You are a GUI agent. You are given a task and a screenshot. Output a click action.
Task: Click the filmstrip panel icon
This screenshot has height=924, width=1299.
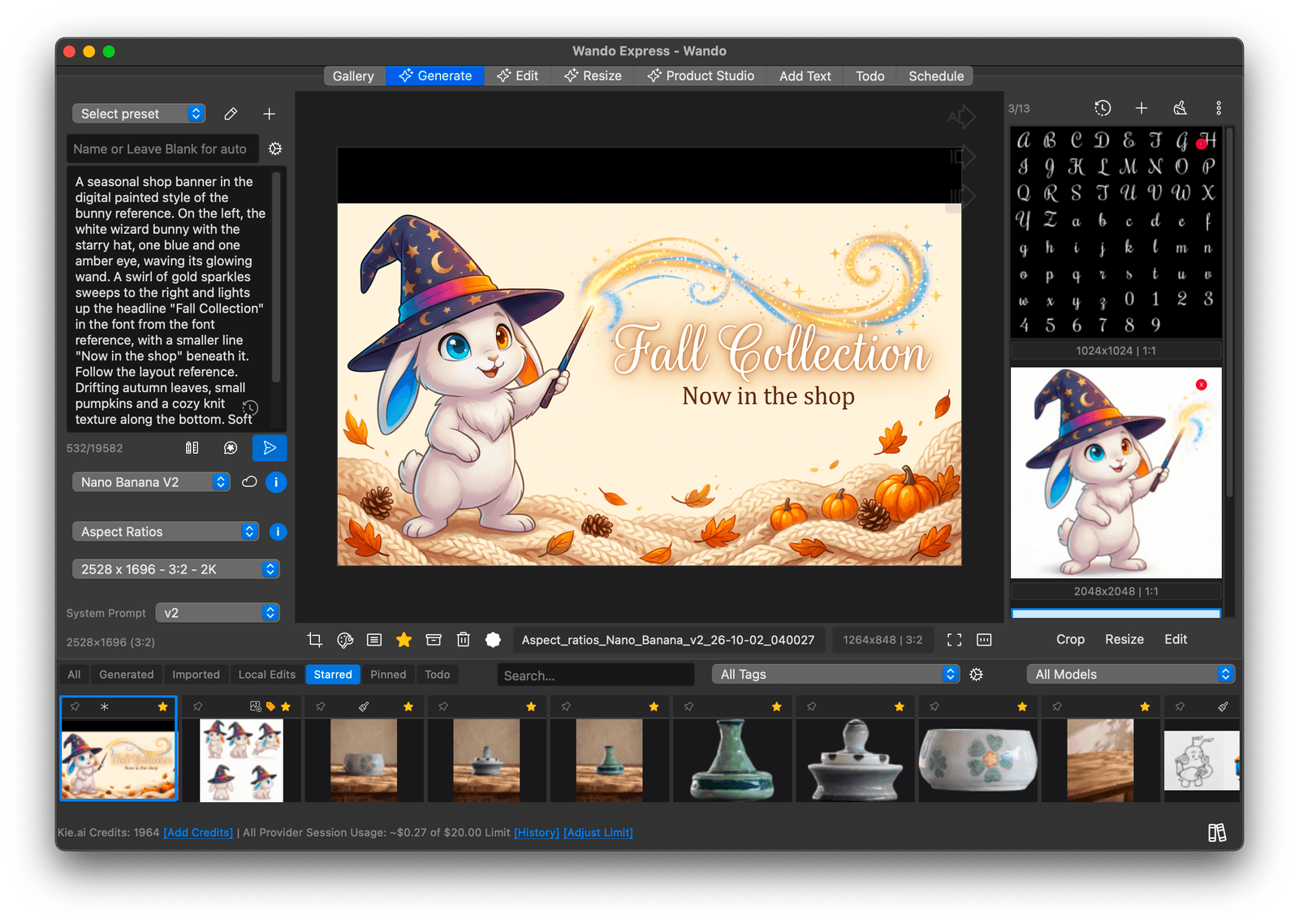click(x=984, y=640)
